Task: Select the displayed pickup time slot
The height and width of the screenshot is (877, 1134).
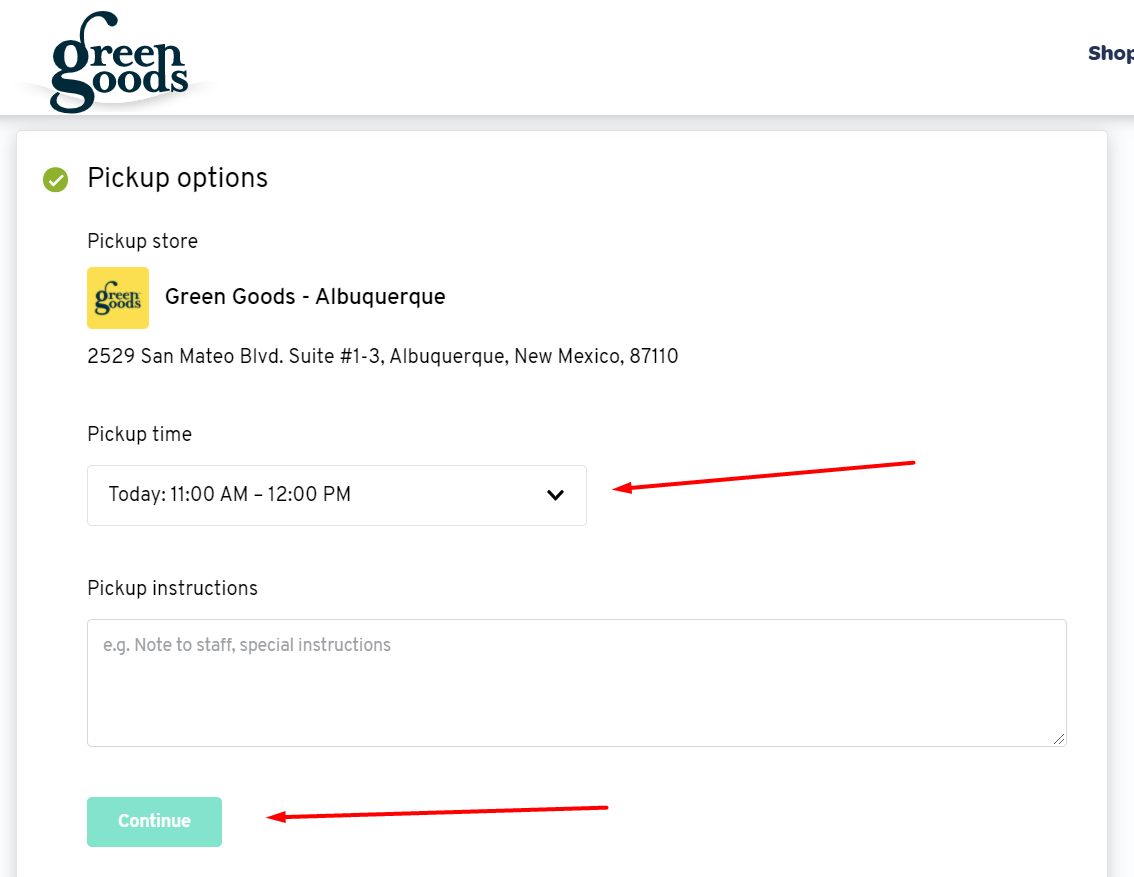Action: pyautogui.click(x=230, y=495)
